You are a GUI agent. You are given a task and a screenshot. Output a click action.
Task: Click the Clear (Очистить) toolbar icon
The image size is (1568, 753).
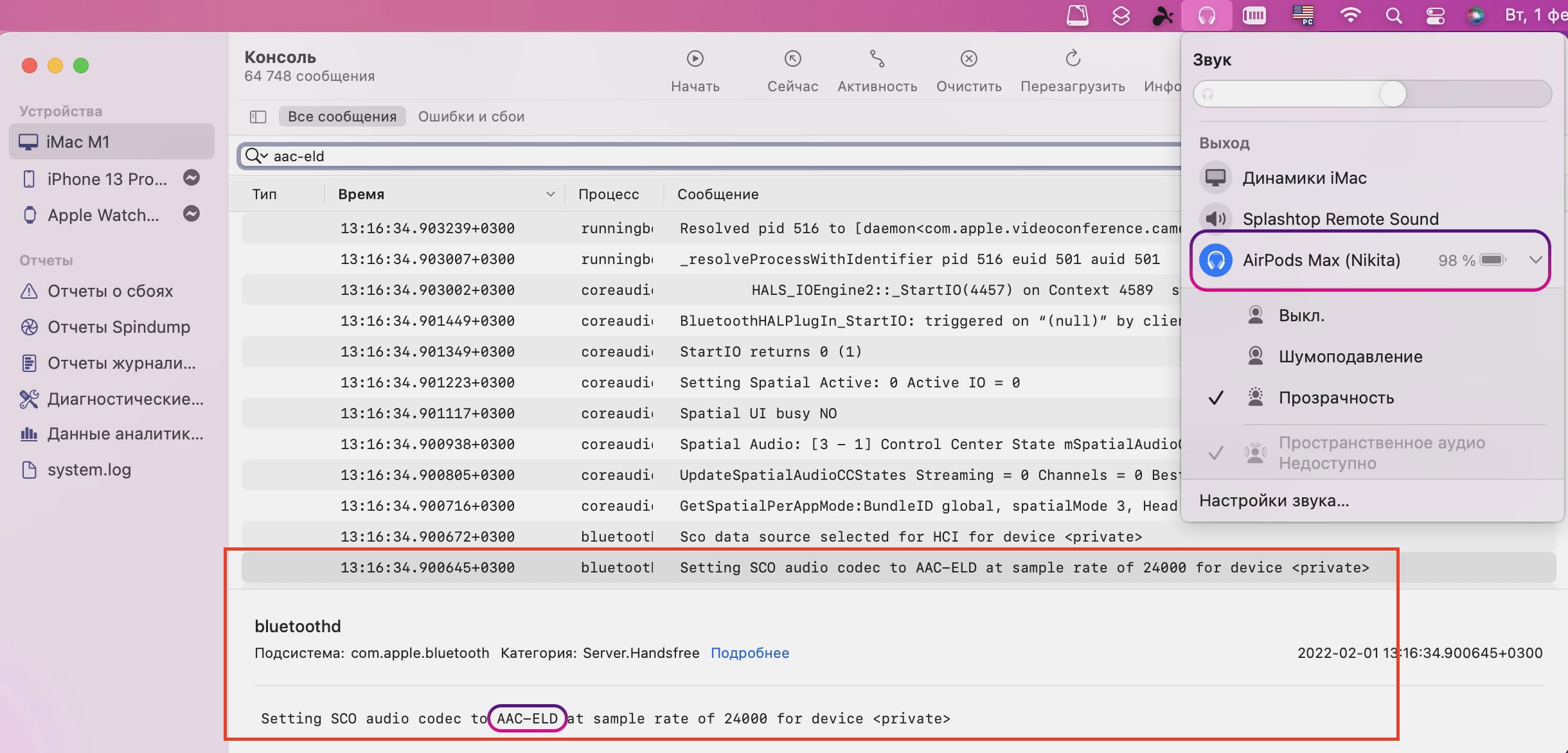968,59
